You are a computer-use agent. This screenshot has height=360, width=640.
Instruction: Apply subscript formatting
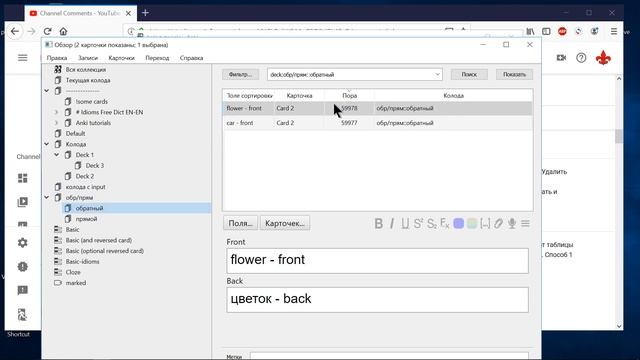point(431,223)
